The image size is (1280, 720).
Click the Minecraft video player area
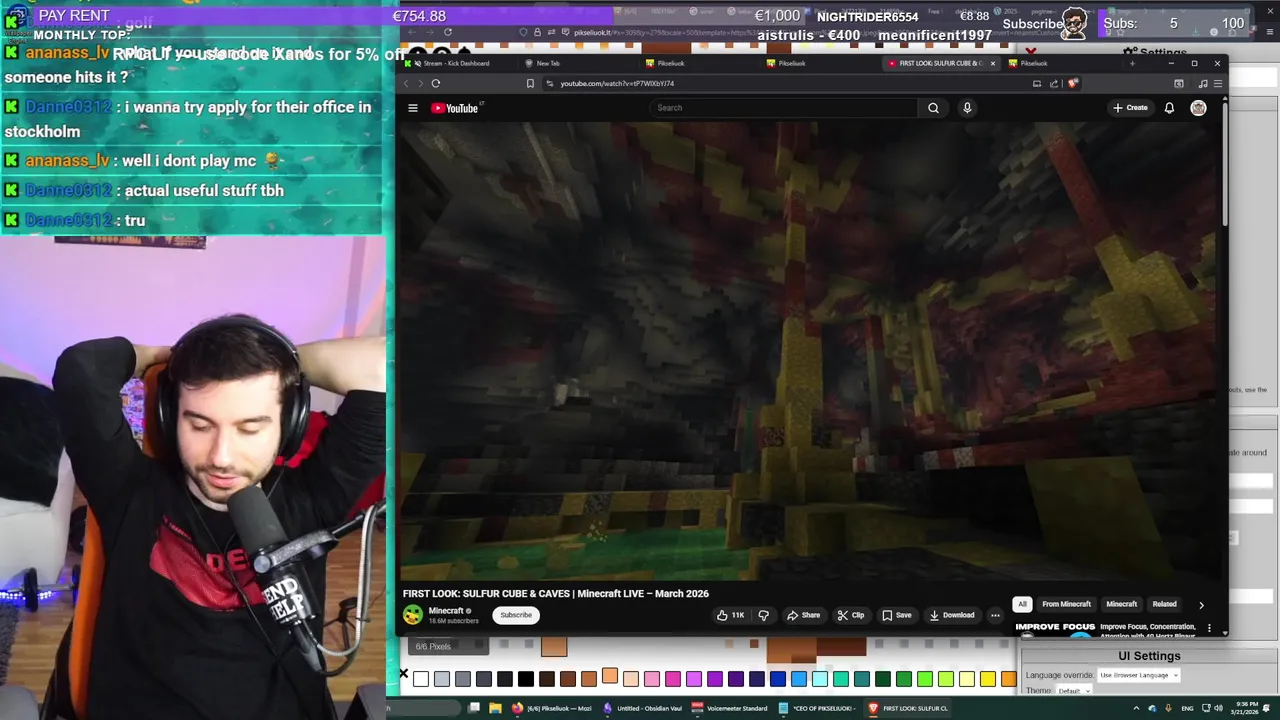[x=812, y=350]
